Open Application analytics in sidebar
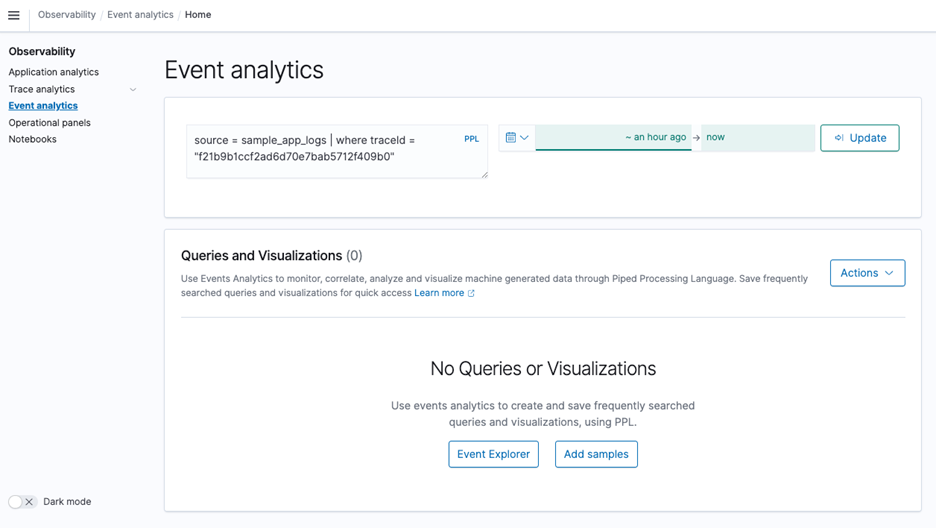This screenshot has height=528, width=936. click(54, 72)
